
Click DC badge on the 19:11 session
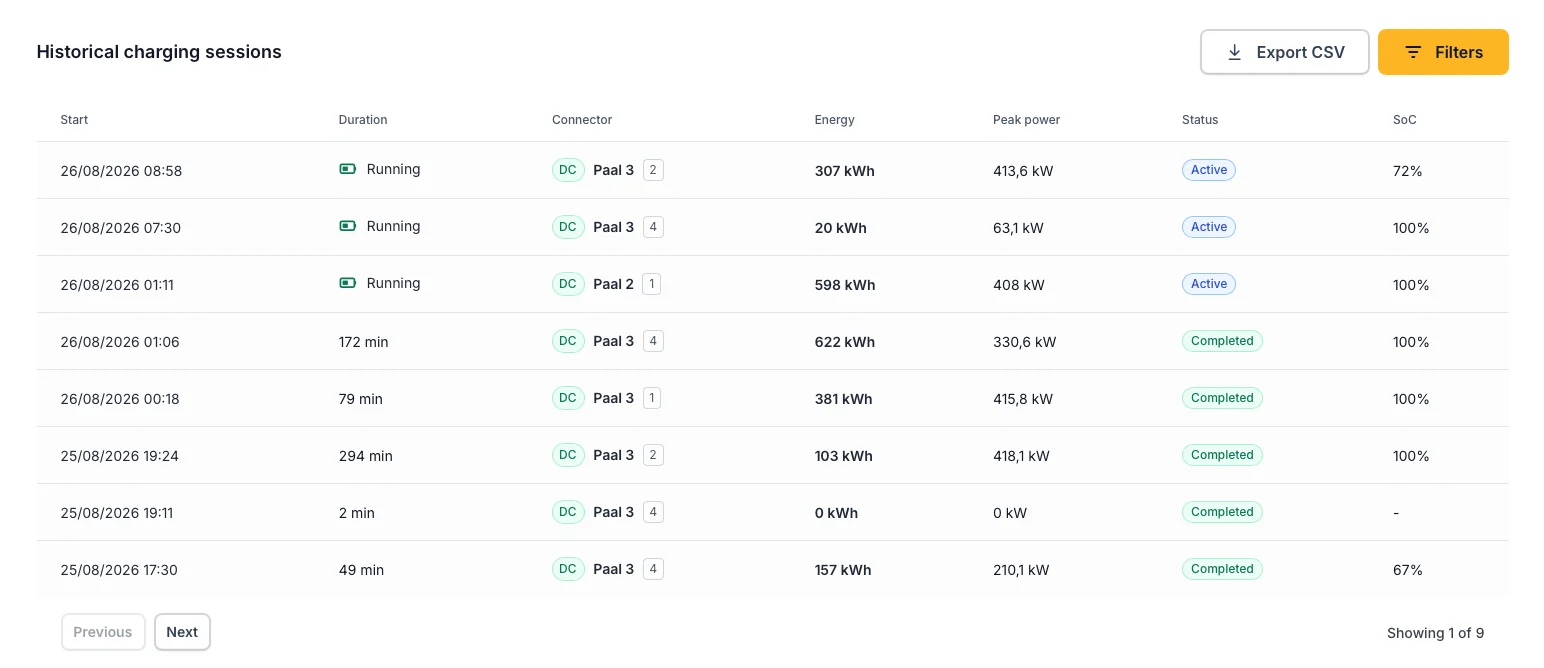coord(568,512)
